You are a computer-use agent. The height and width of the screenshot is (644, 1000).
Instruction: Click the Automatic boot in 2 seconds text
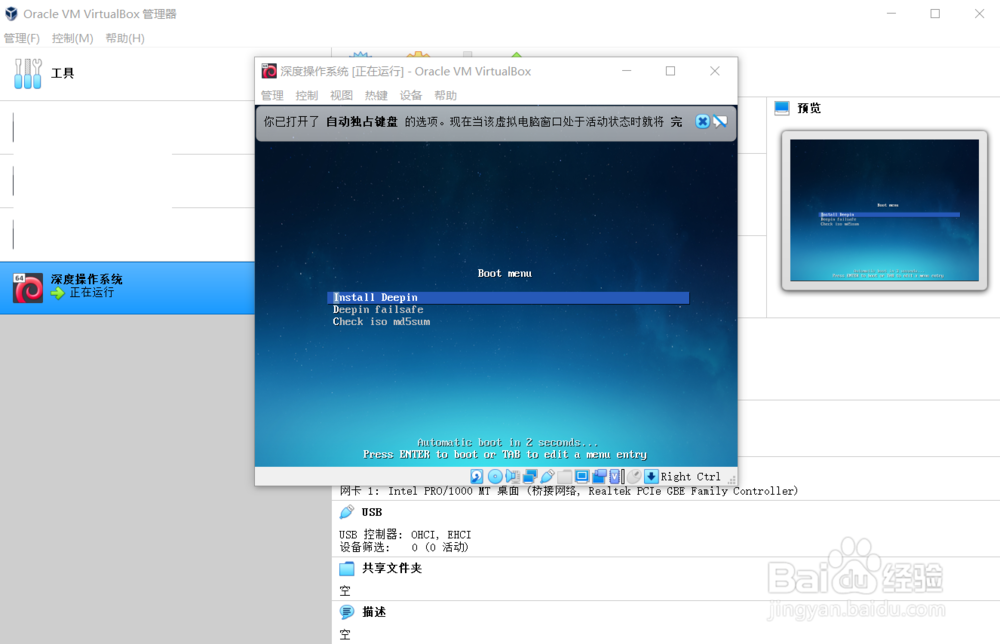tap(508, 443)
